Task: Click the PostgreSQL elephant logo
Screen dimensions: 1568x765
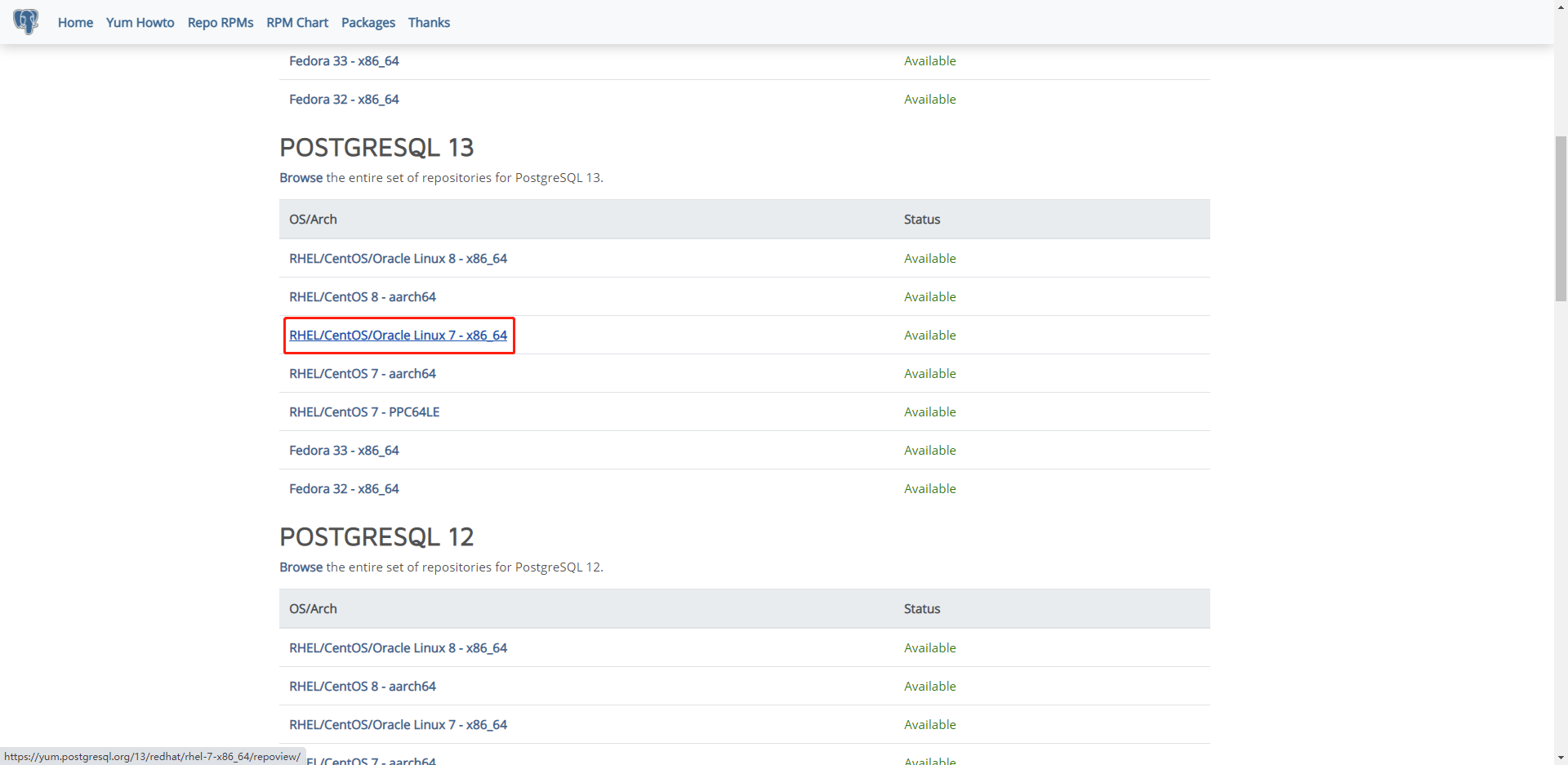Action: pyautogui.click(x=25, y=22)
